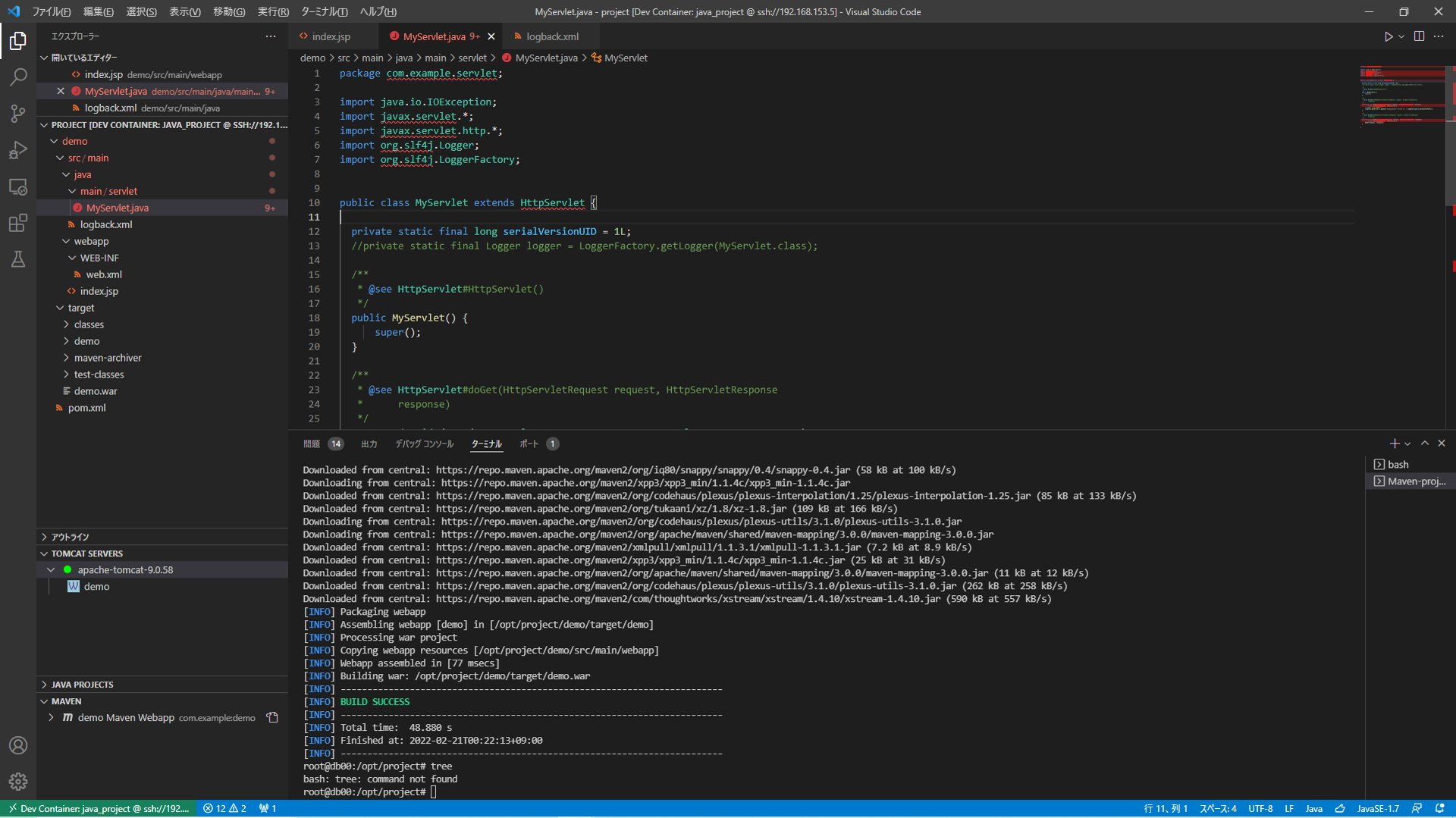Select the demo app under apache-tomcat-9.0.58
The image size is (1456, 818).
pyautogui.click(x=96, y=586)
